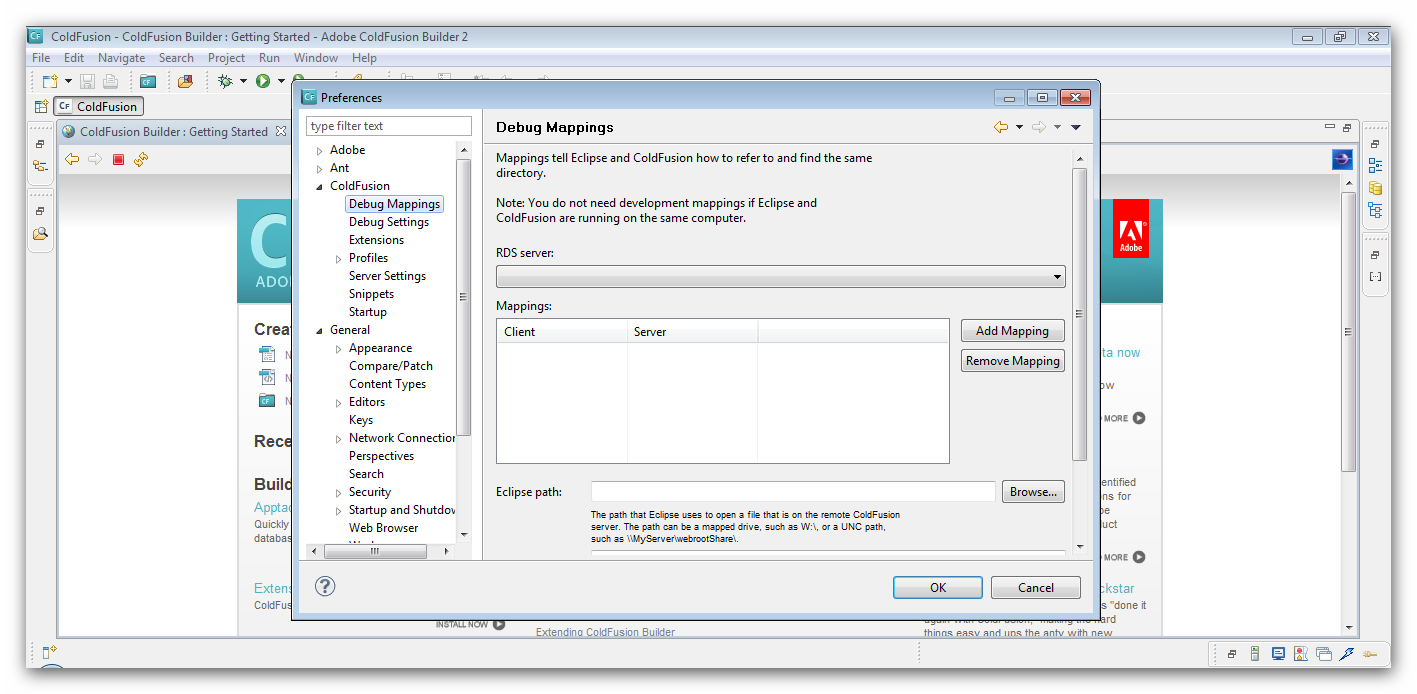The width and height of the screenshot is (1417, 694).
Task: Click the folder search icon in left trim
Action: tap(40, 234)
